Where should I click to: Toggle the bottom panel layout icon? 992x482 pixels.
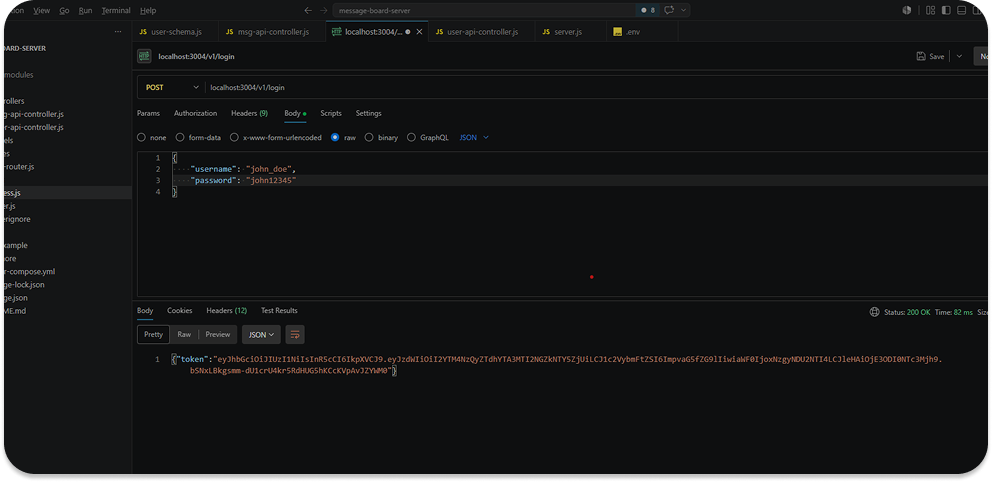962,11
